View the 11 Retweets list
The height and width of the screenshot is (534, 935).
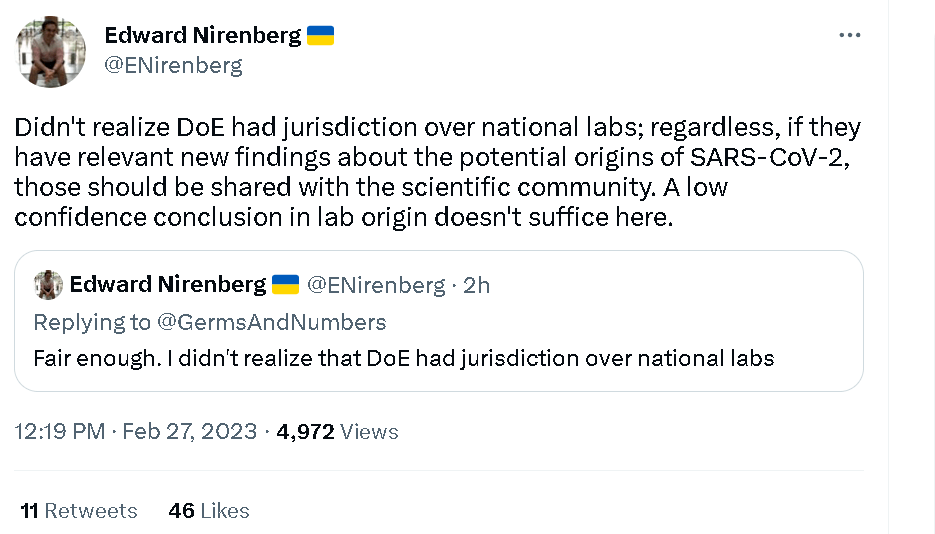(79, 511)
